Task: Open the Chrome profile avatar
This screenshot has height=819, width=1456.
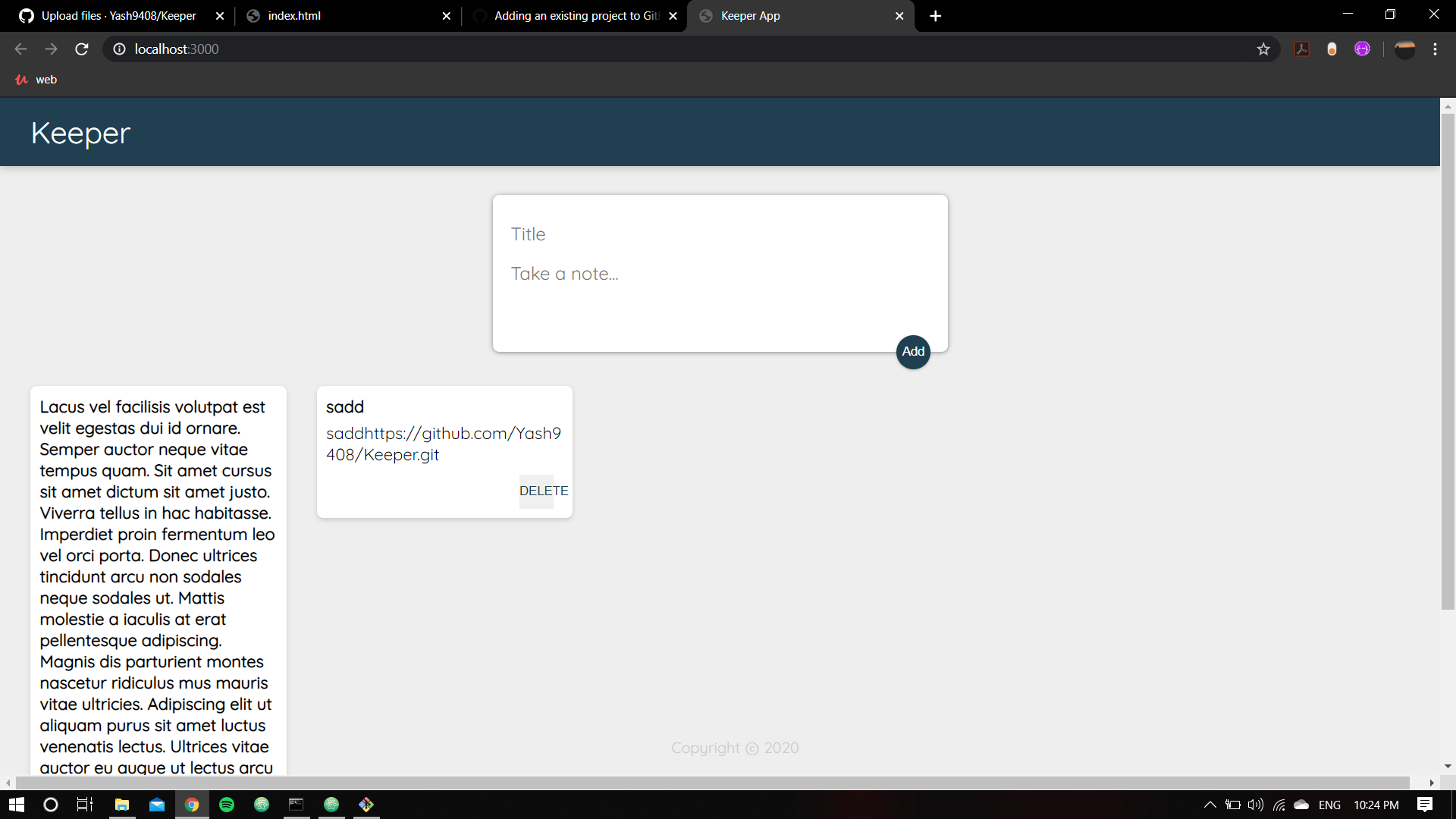Action: pos(1405,49)
